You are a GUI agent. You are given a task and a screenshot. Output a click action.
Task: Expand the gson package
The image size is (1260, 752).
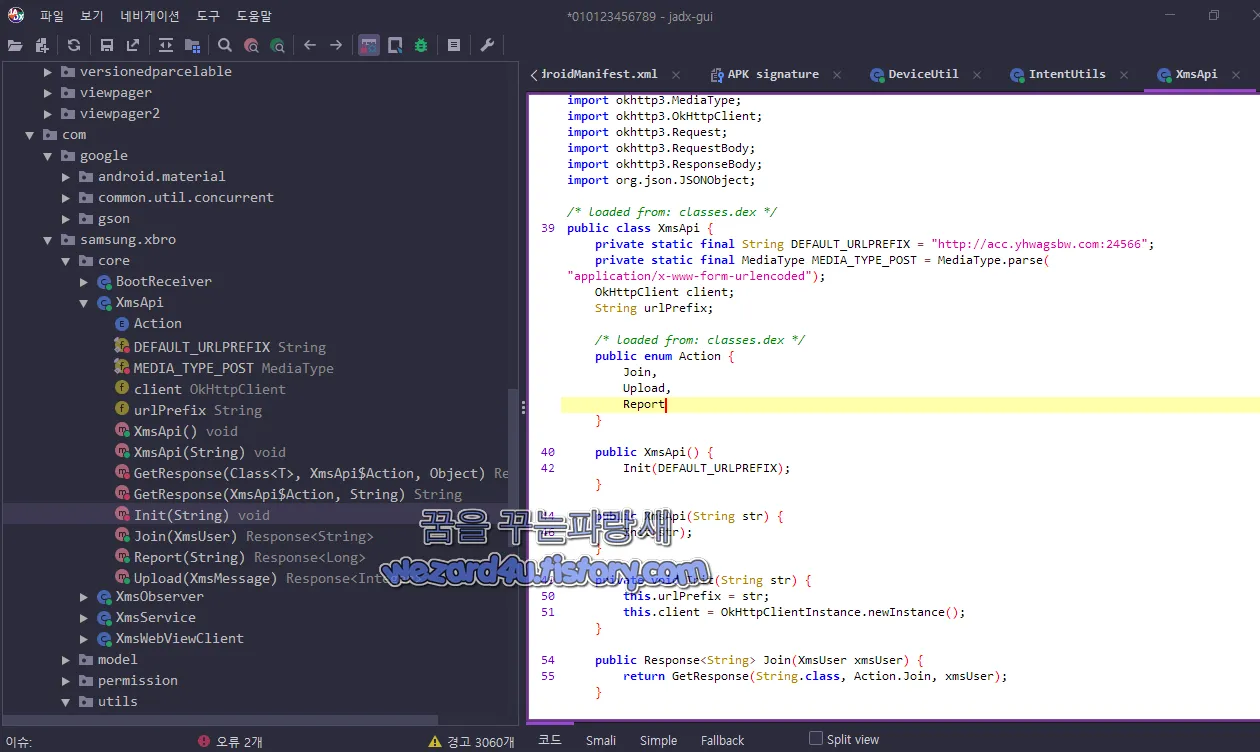(66, 218)
